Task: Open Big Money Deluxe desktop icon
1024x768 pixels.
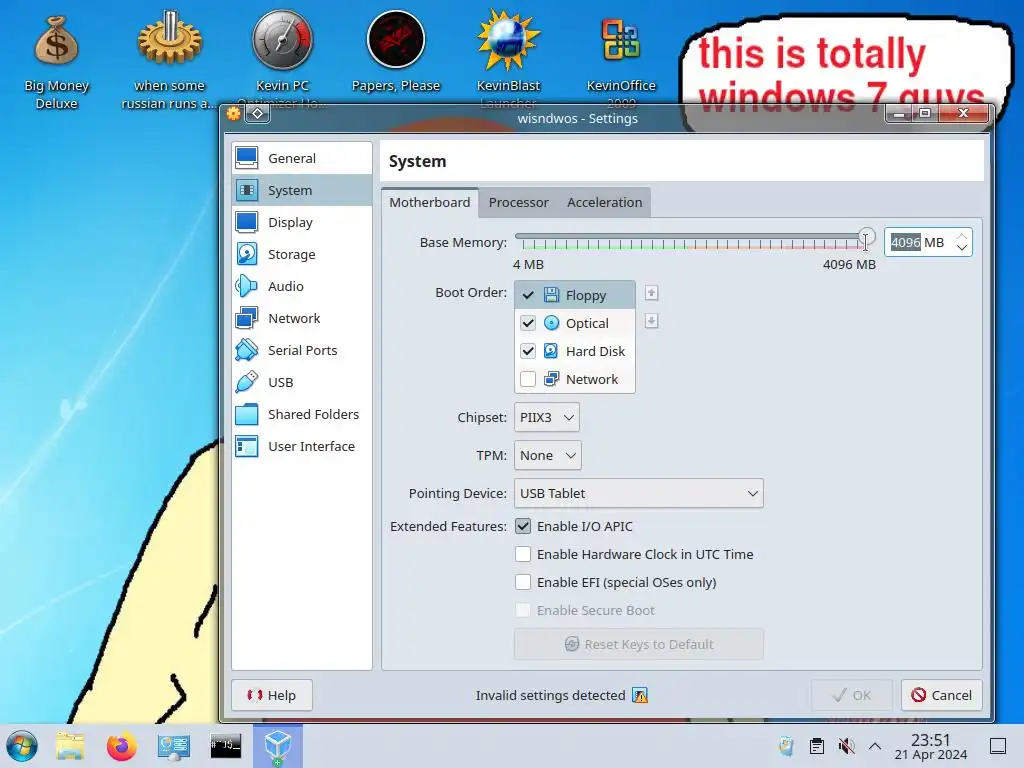Action: (57, 63)
